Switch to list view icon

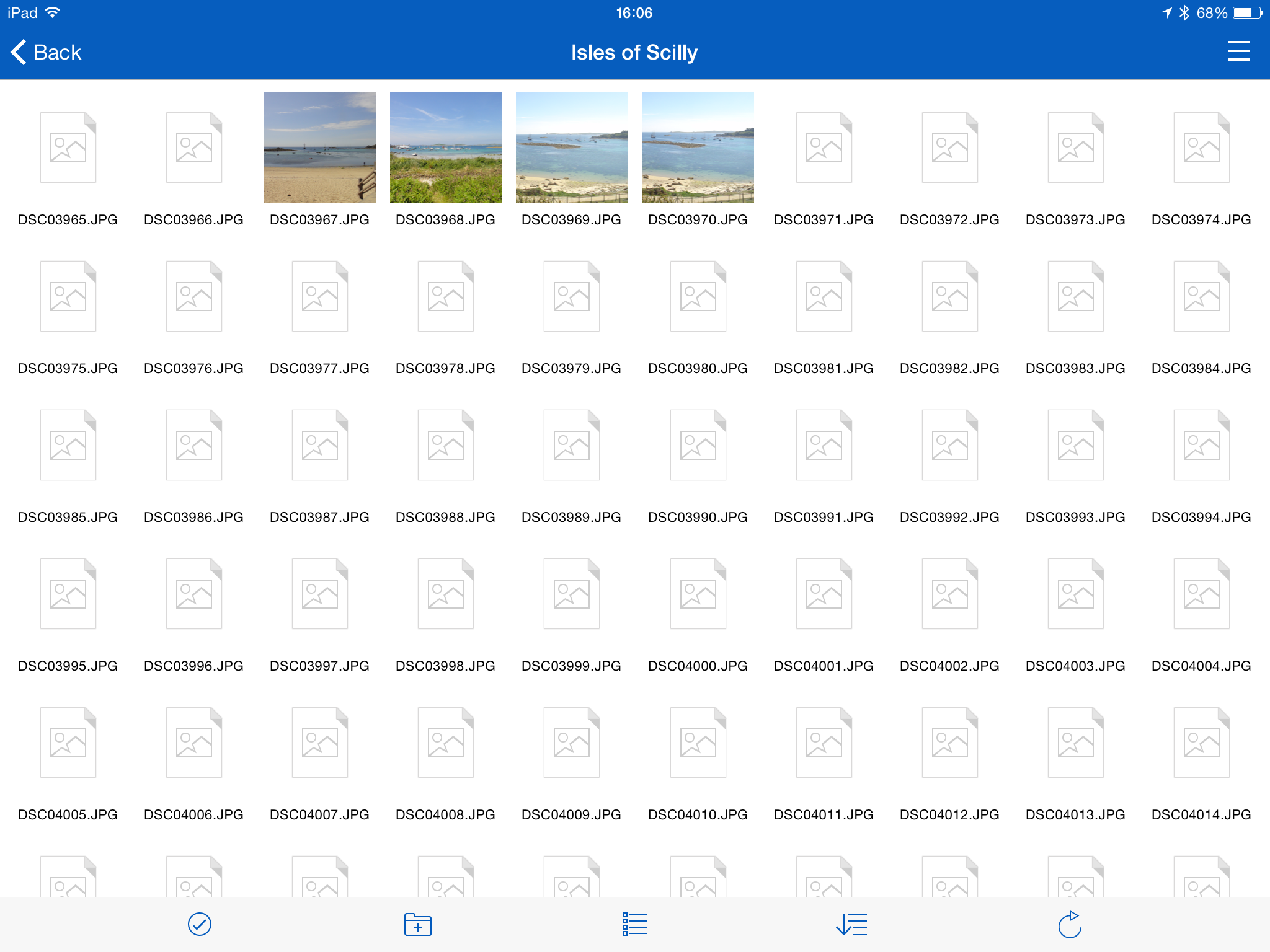635,924
